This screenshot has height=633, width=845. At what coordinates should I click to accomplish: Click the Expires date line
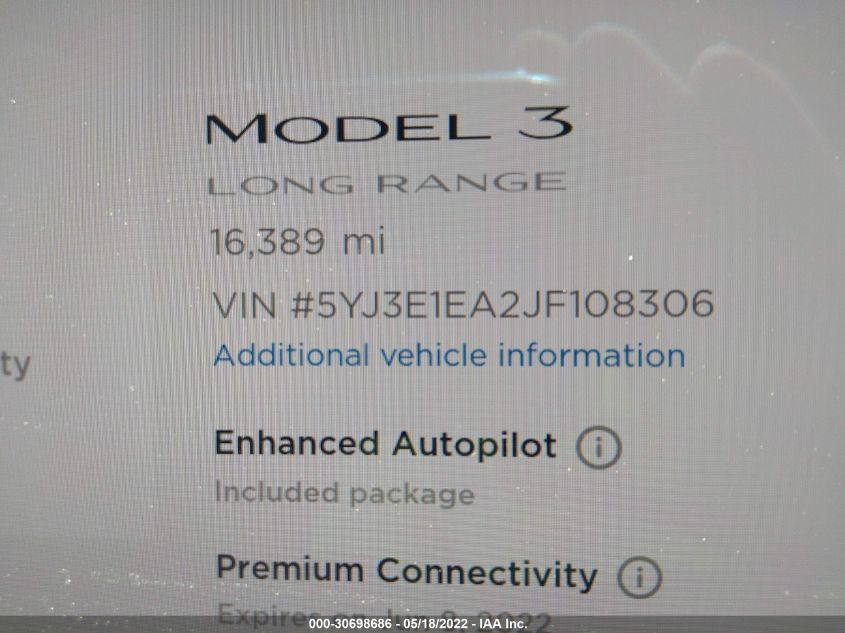pos(384,617)
